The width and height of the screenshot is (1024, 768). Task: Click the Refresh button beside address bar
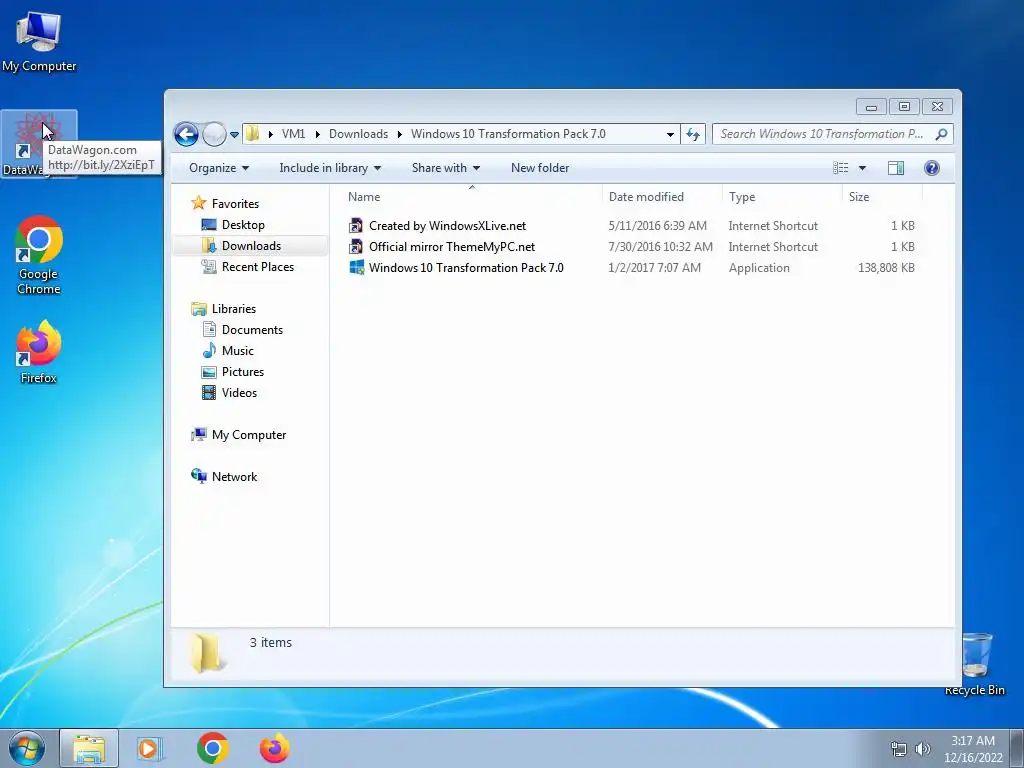point(693,135)
